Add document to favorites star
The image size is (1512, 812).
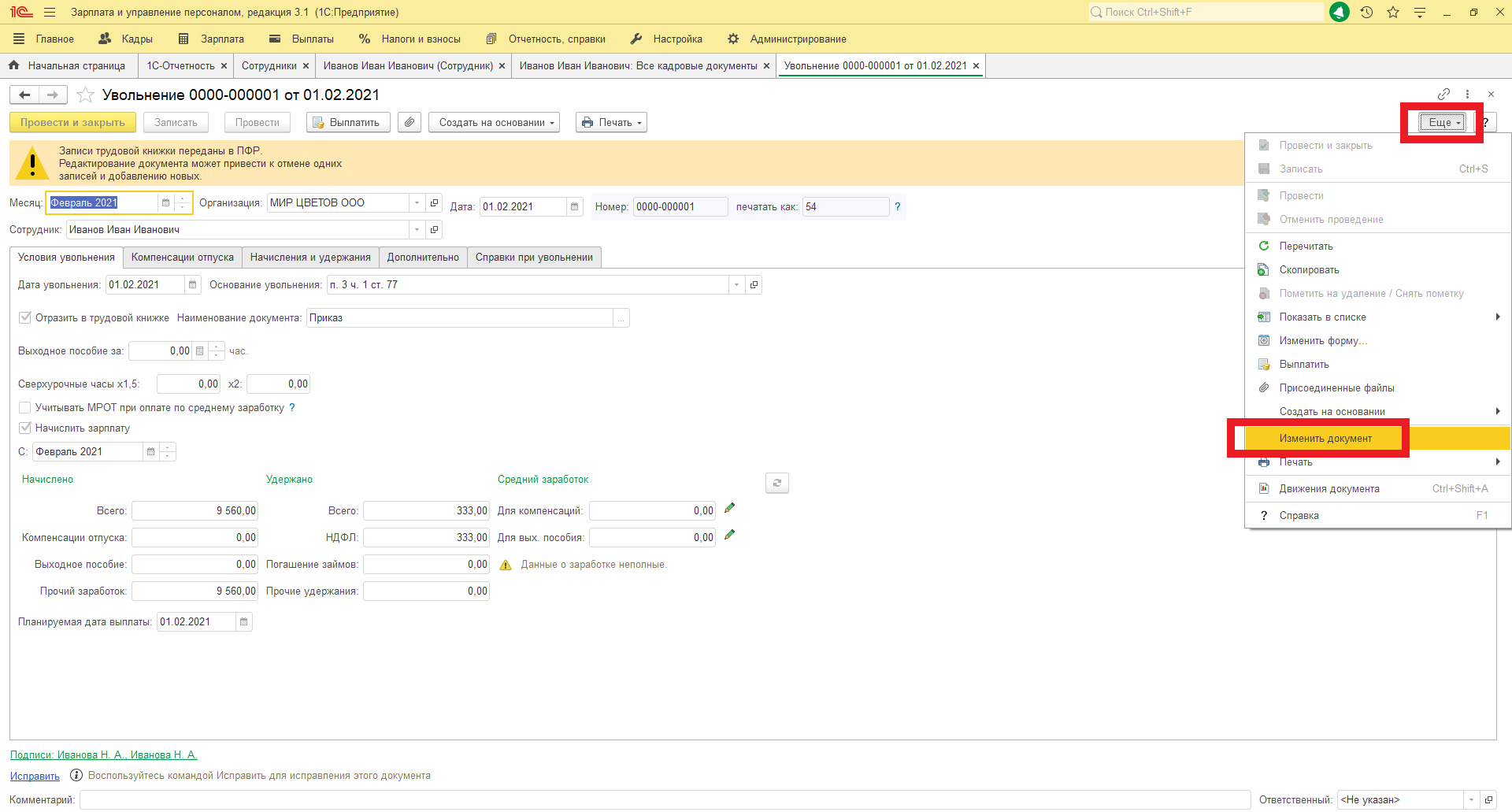coord(85,95)
